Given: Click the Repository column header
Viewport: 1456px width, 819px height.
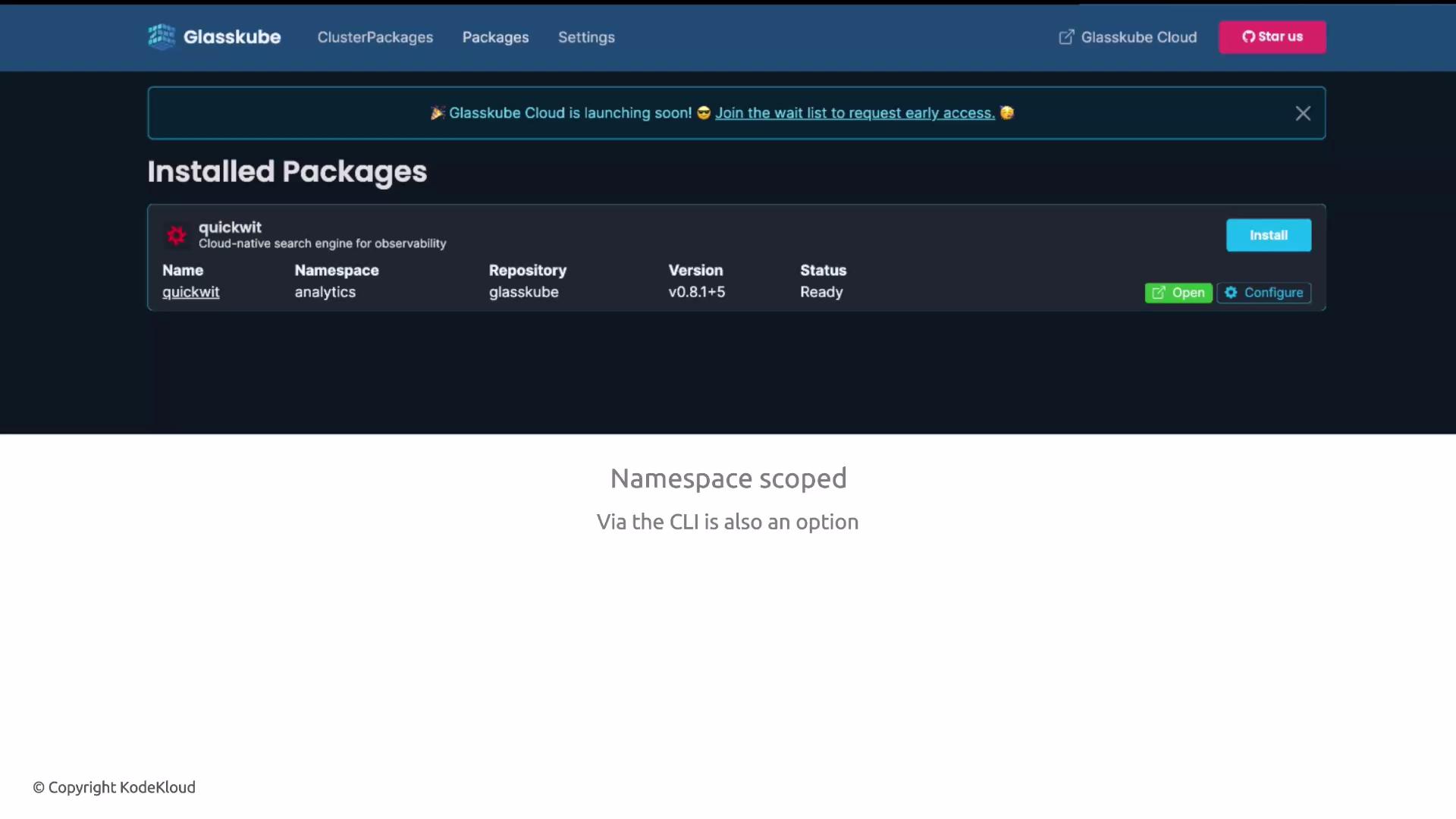Looking at the screenshot, I should 528,270.
